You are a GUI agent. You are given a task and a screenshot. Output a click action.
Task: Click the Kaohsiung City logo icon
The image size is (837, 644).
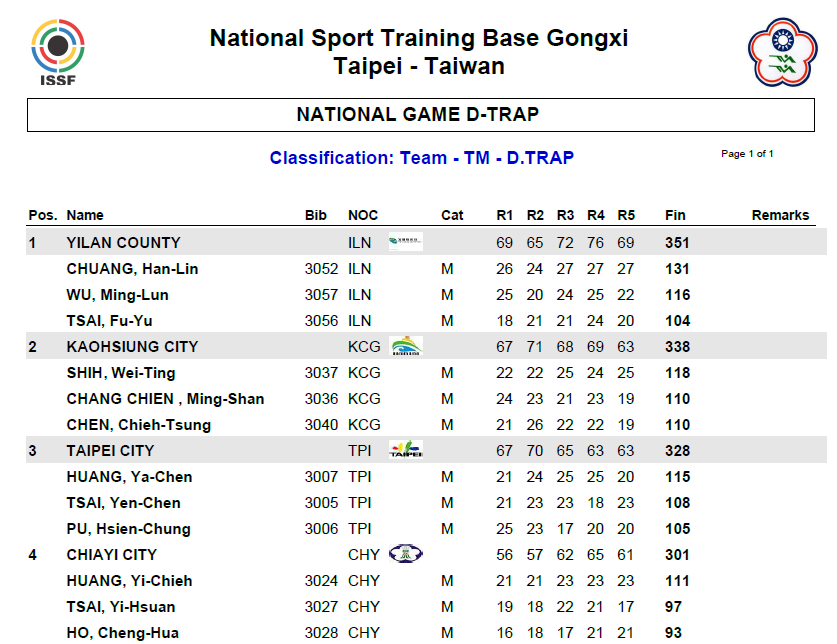[x=406, y=346]
